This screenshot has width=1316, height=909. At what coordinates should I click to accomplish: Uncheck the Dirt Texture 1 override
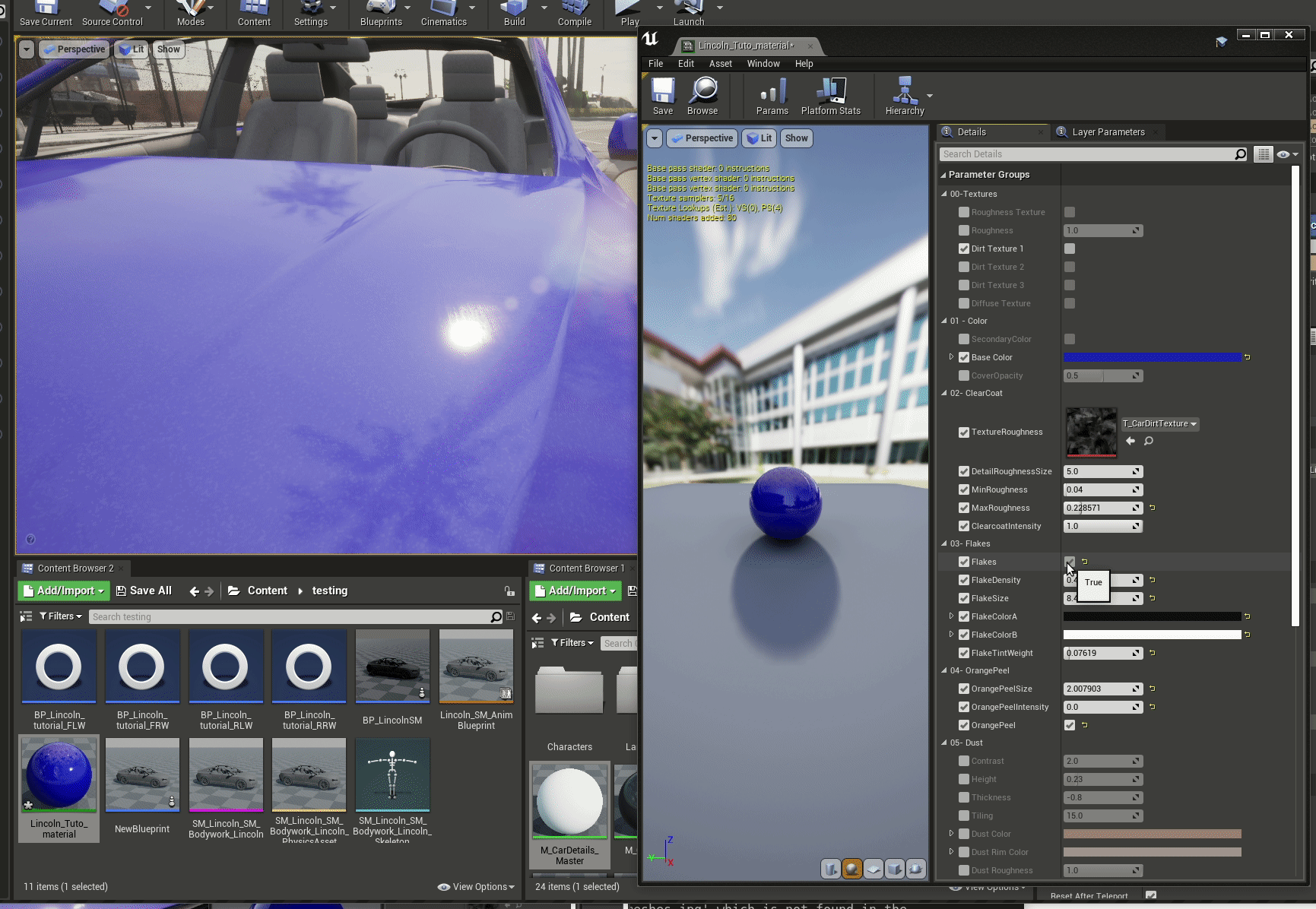pyautogui.click(x=964, y=249)
